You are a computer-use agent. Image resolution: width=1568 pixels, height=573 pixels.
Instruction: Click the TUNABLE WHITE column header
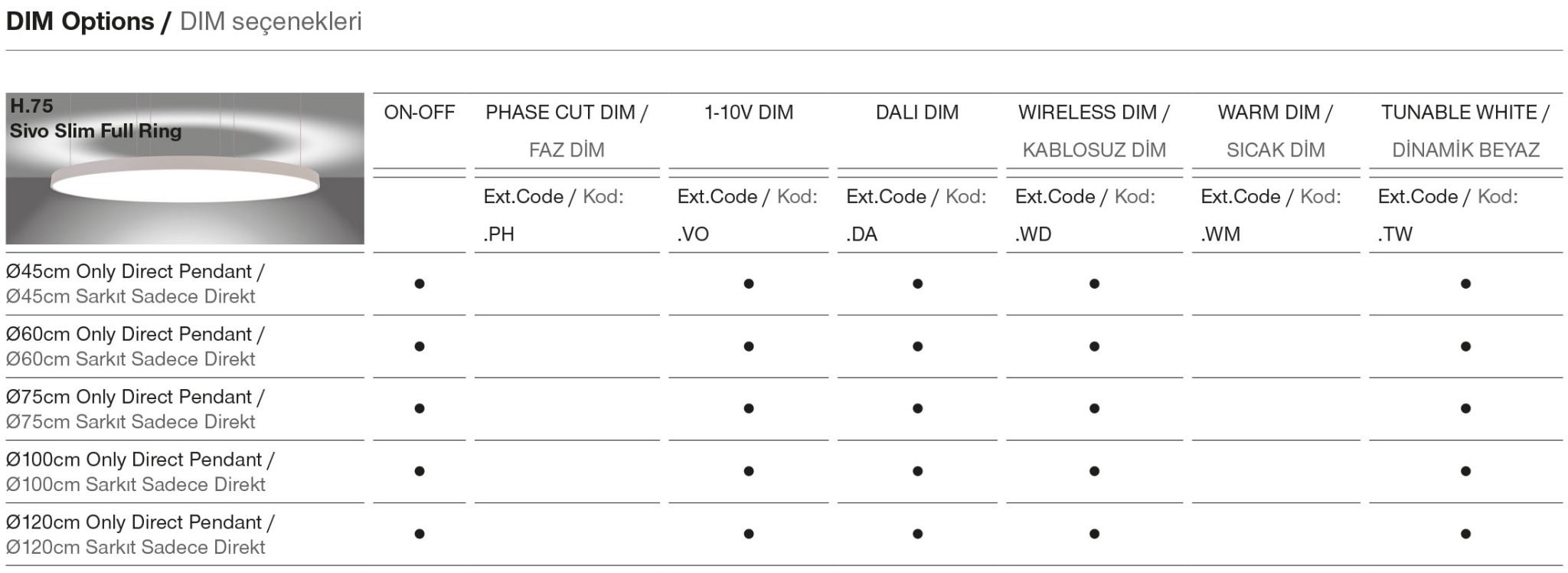pyautogui.click(x=1465, y=113)
